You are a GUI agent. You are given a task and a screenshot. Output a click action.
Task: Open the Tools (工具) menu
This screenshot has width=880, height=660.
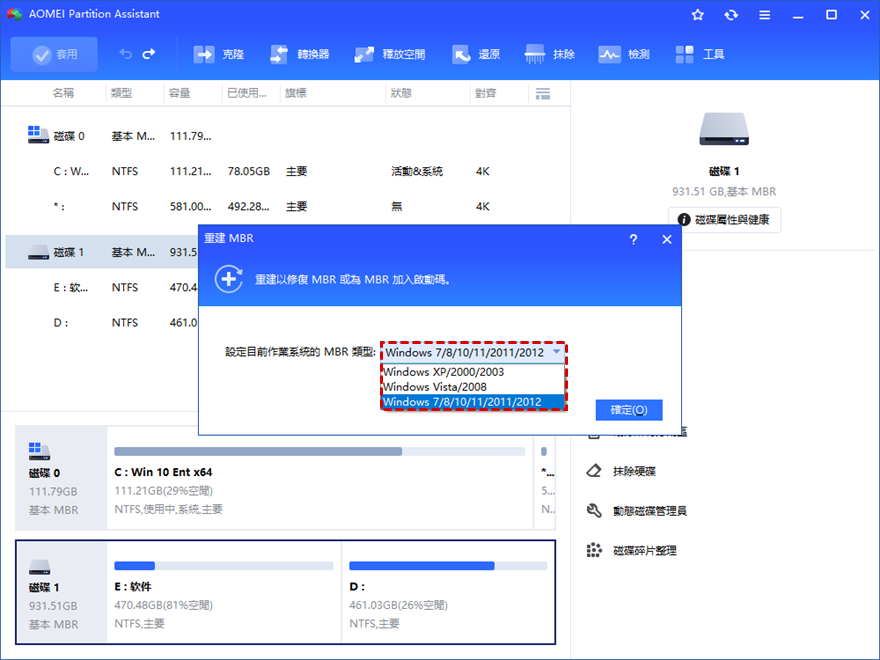(699, 54)
